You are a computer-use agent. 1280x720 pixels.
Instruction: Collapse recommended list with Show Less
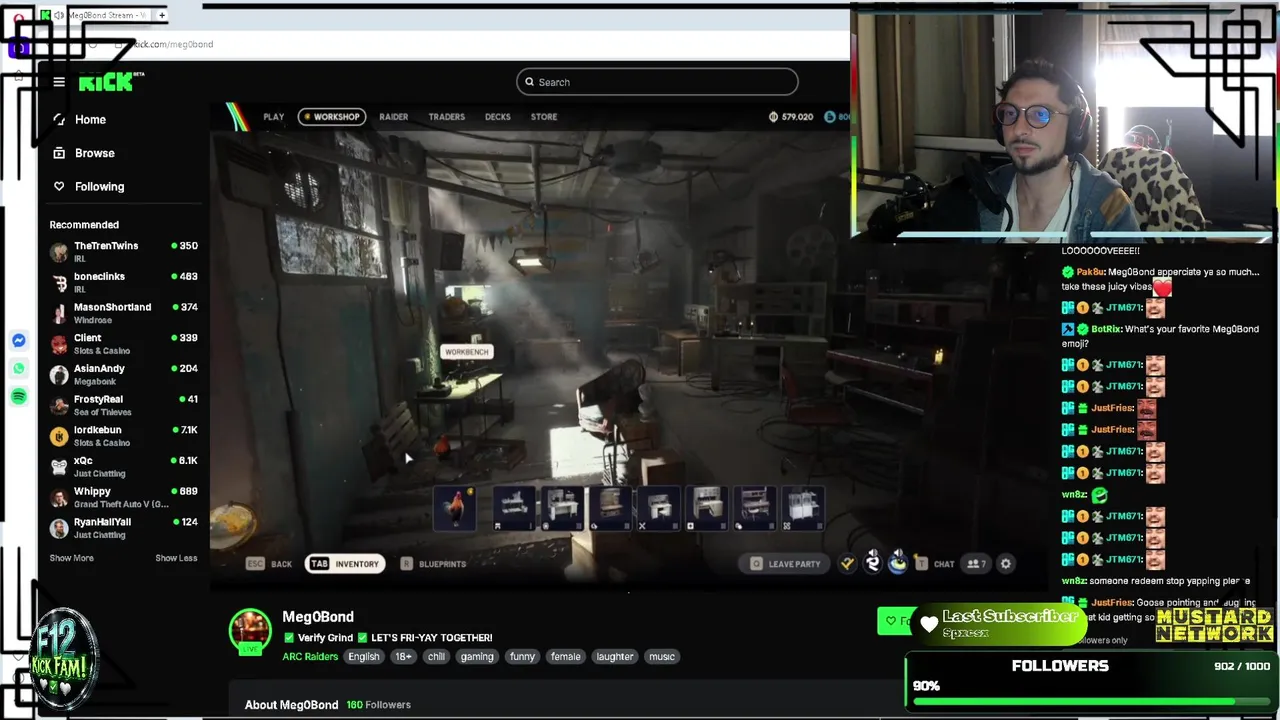point(176,558)
